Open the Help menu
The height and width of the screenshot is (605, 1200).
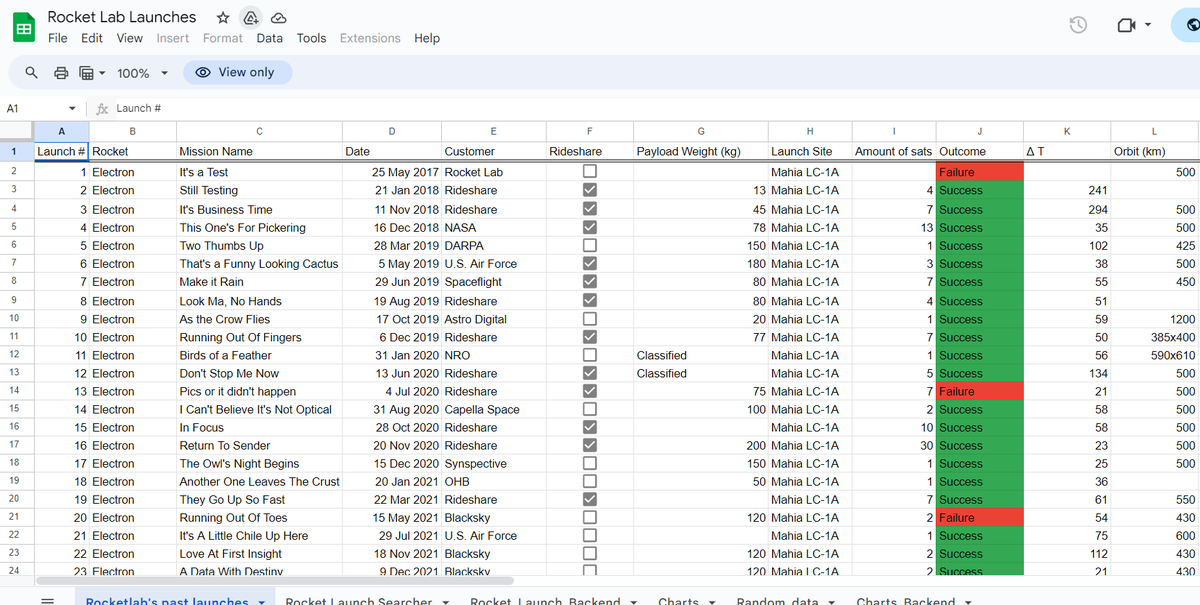[x=427, y=38]
